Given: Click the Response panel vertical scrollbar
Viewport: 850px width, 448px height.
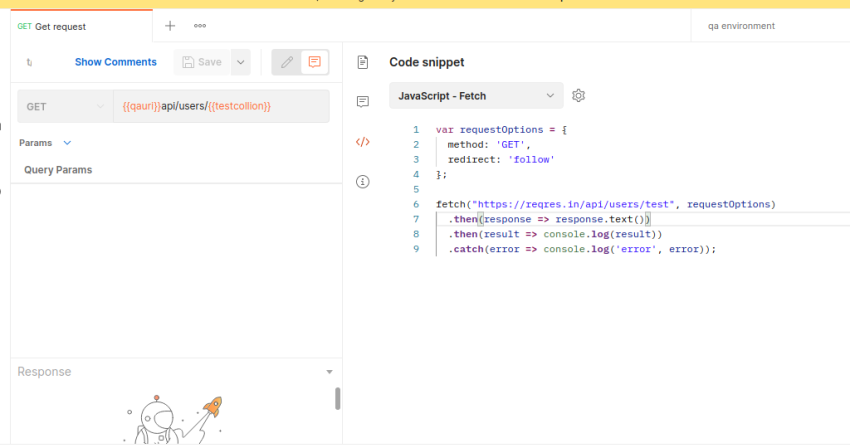Looking at the screenshot, I should 338,398.
